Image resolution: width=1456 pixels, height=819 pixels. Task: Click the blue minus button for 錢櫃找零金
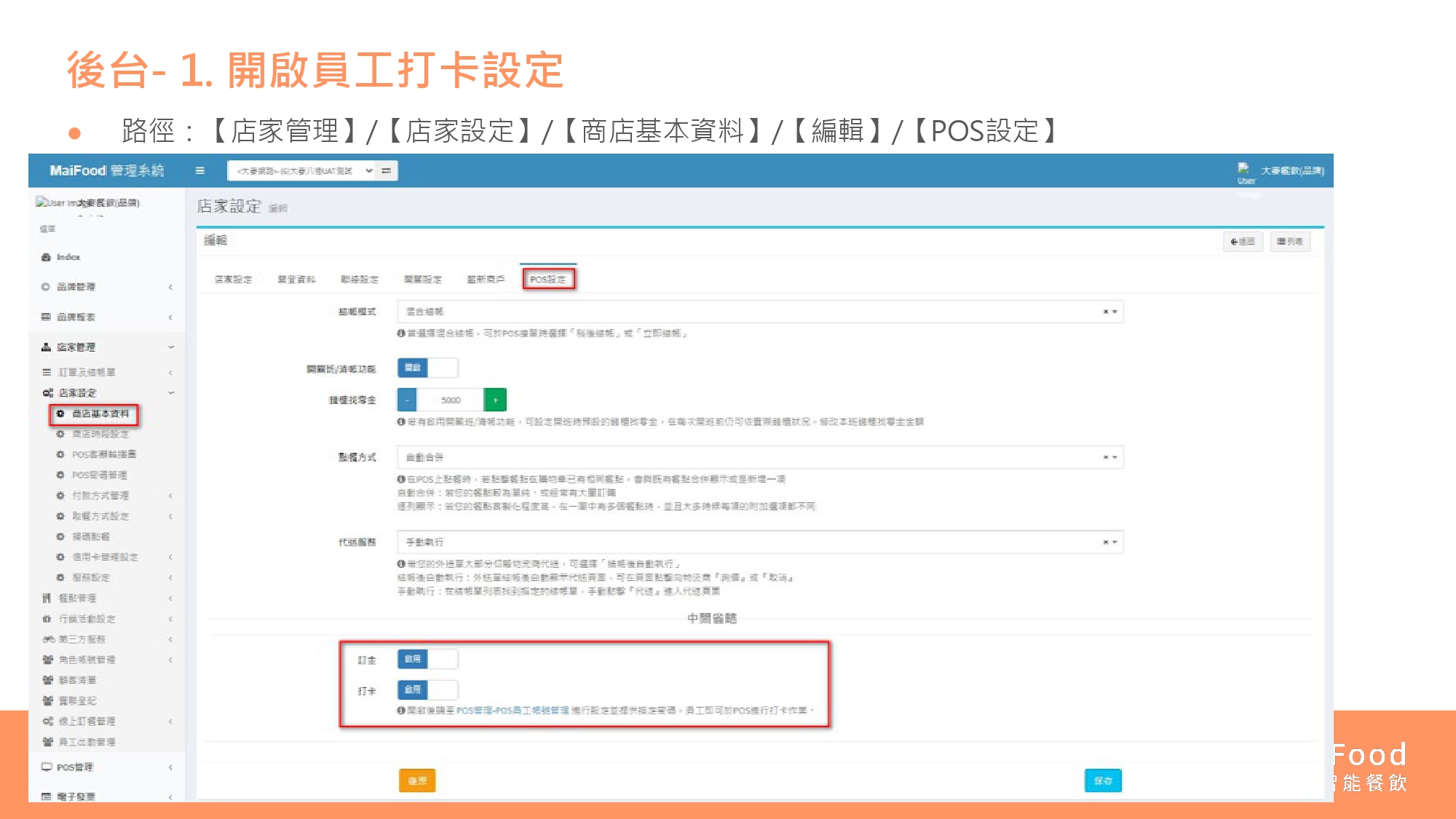click(407, 400)
